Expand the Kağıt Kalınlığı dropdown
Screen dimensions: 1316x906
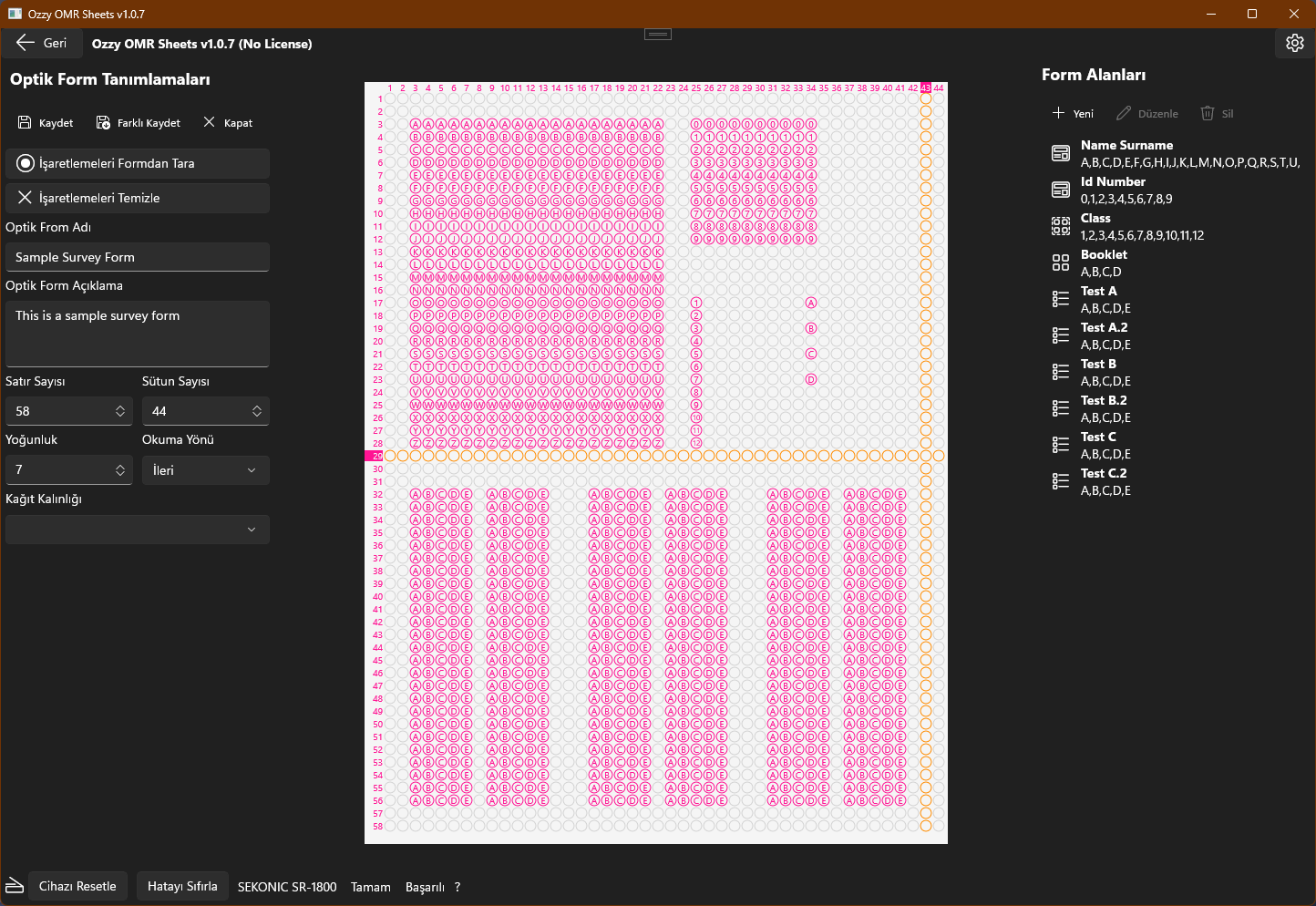pos(137,530)
